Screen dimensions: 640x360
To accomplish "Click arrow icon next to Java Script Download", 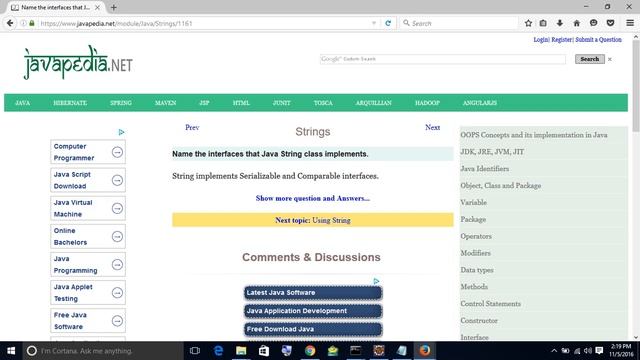I will coord(117,180).
